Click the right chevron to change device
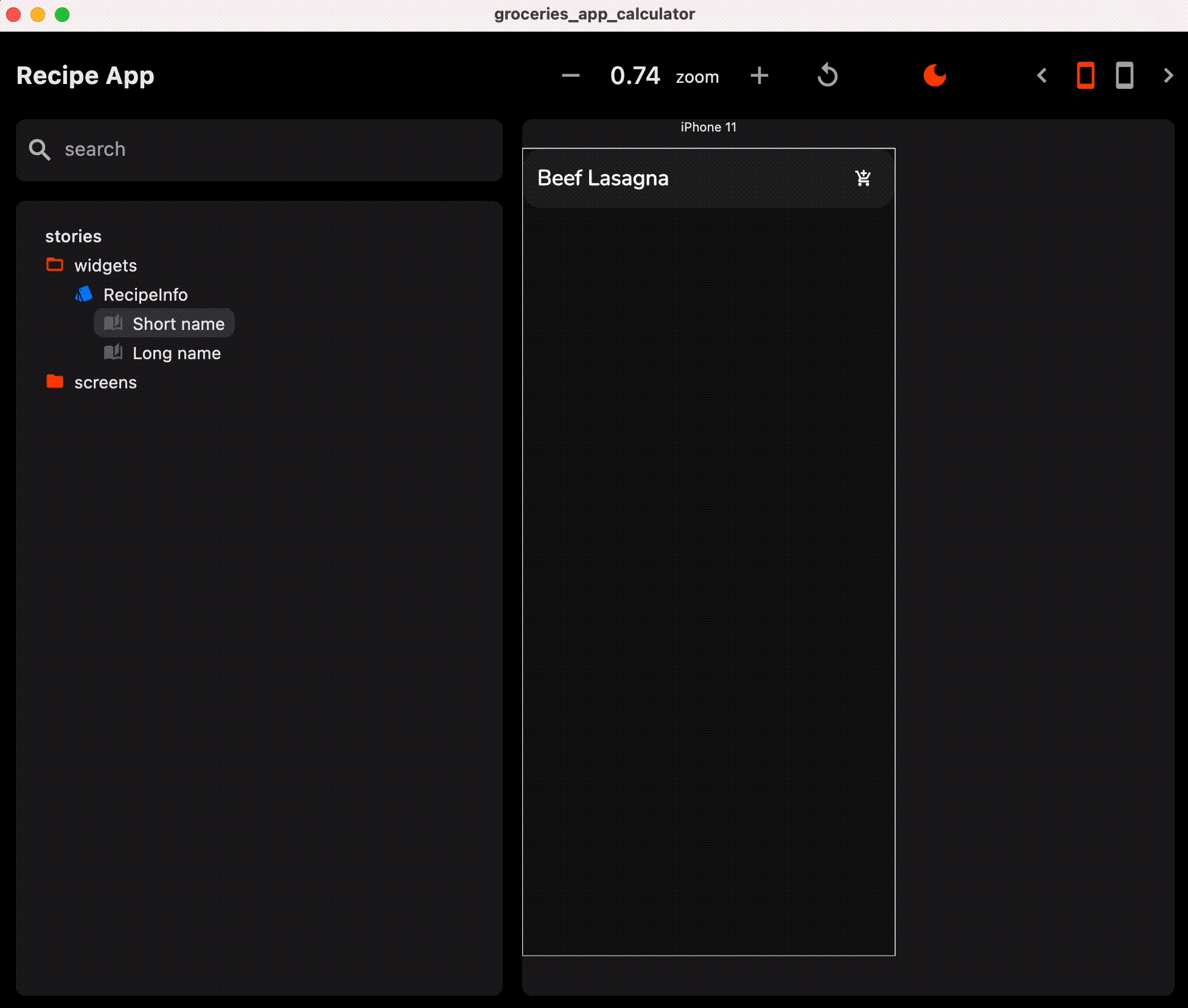1188x1008 pixels. tap(1168, 75)
